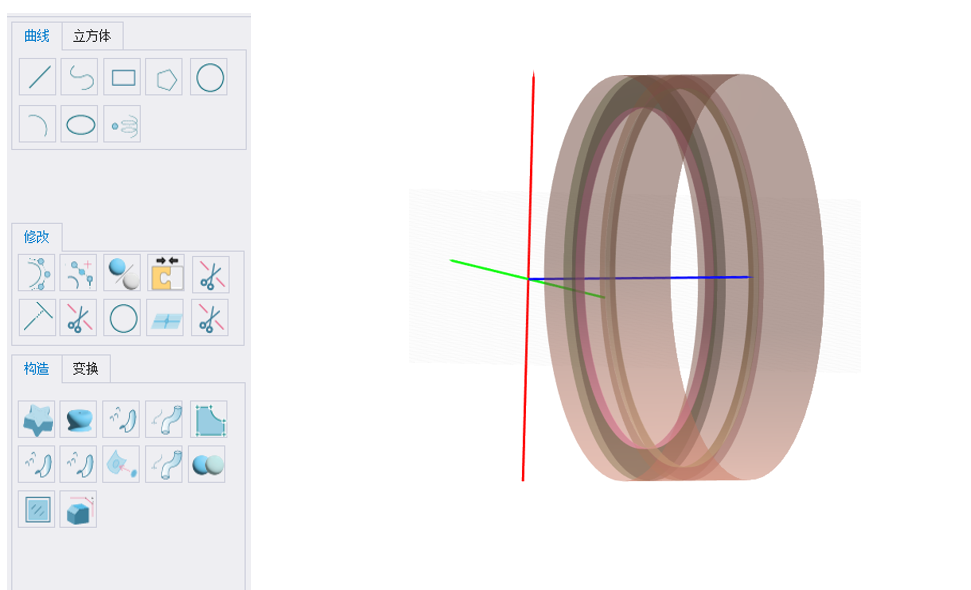Click scissors icon beside the extend line icon
The height and width of the screenshot is (590, 971).
78,318
